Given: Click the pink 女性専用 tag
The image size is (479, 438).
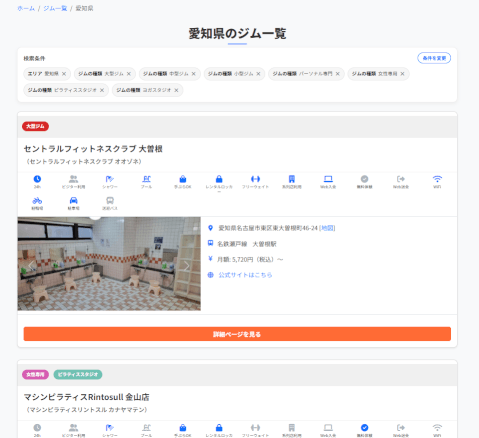Looking at the screenshot, I should point(35,374).
